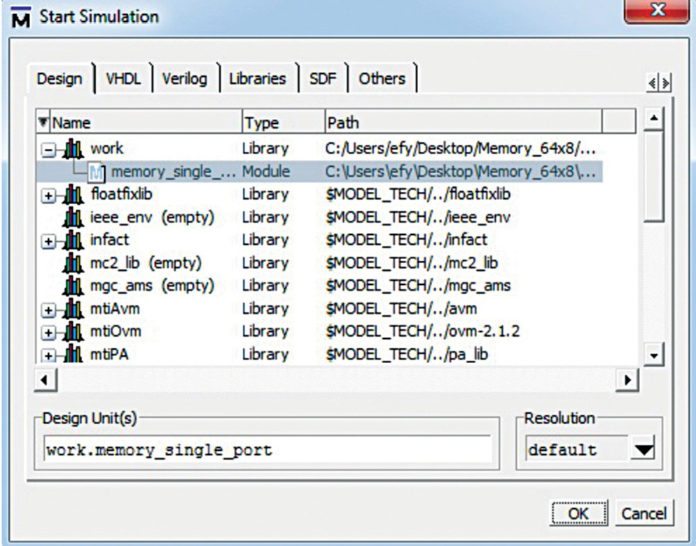The width and height of the screenshot is (696, 546).
Task: Click the memory_single module icon
Action: click(x=98, y=171)
